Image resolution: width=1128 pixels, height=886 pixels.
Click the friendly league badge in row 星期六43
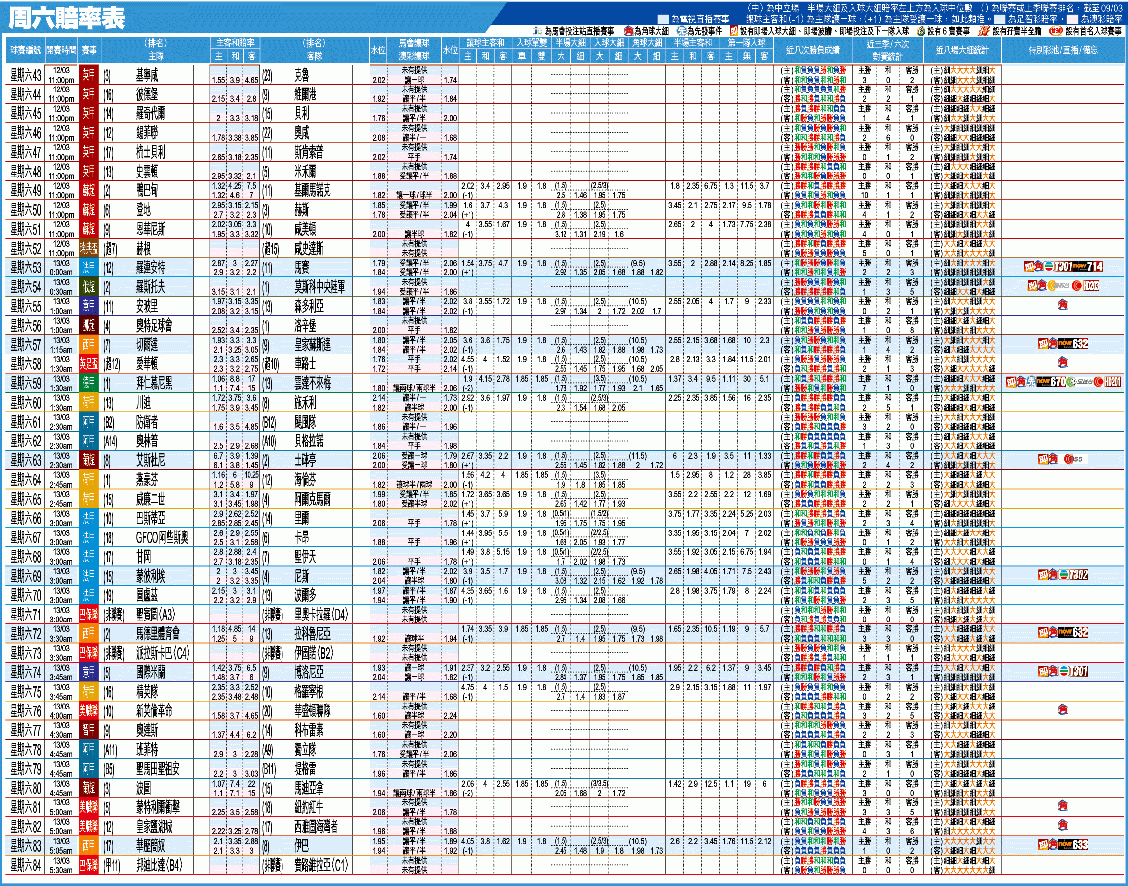pos(88,75)
